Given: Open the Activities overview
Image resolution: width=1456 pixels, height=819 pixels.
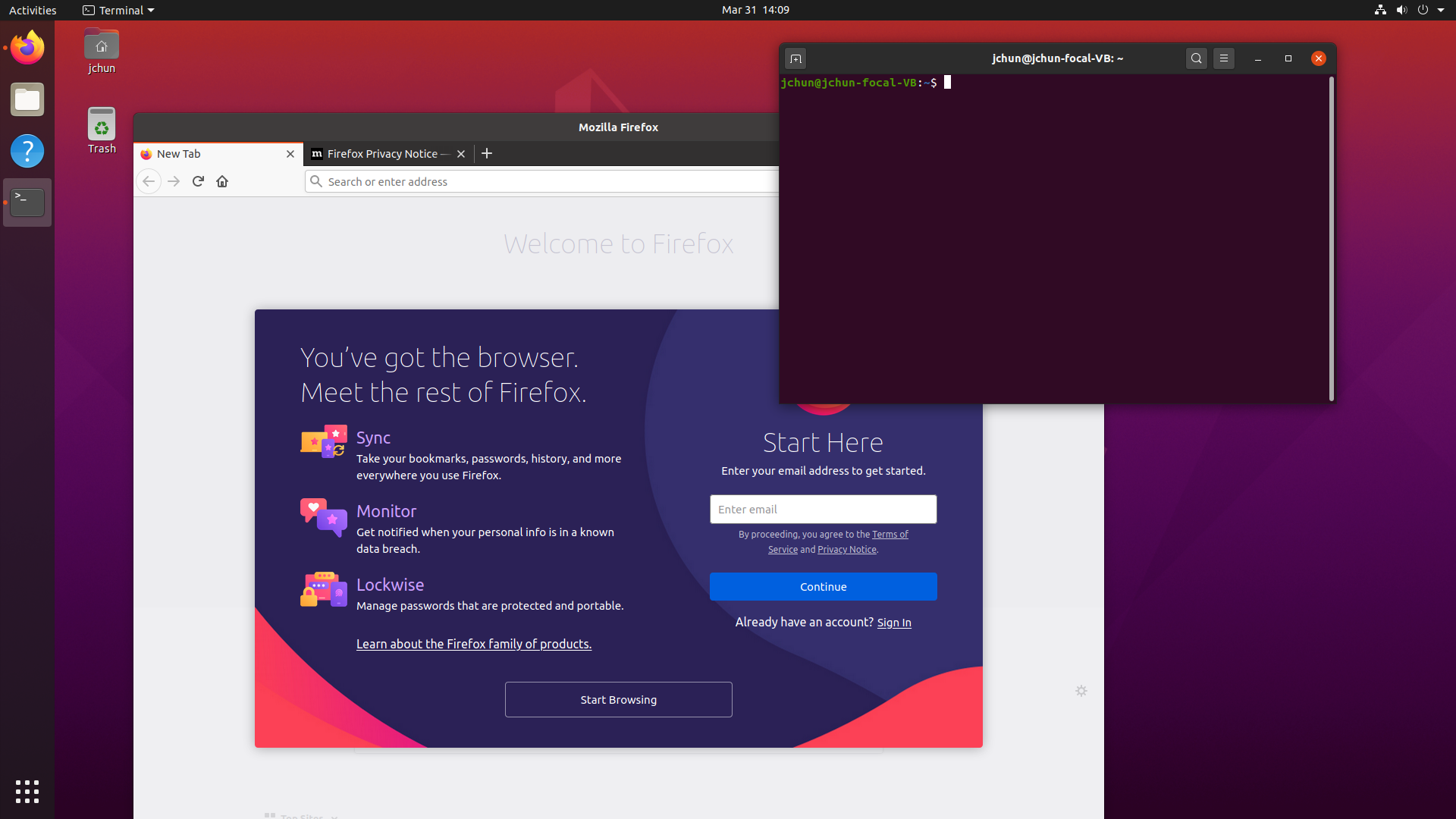Looking at the screenshot, I should (x=33, y=10).
